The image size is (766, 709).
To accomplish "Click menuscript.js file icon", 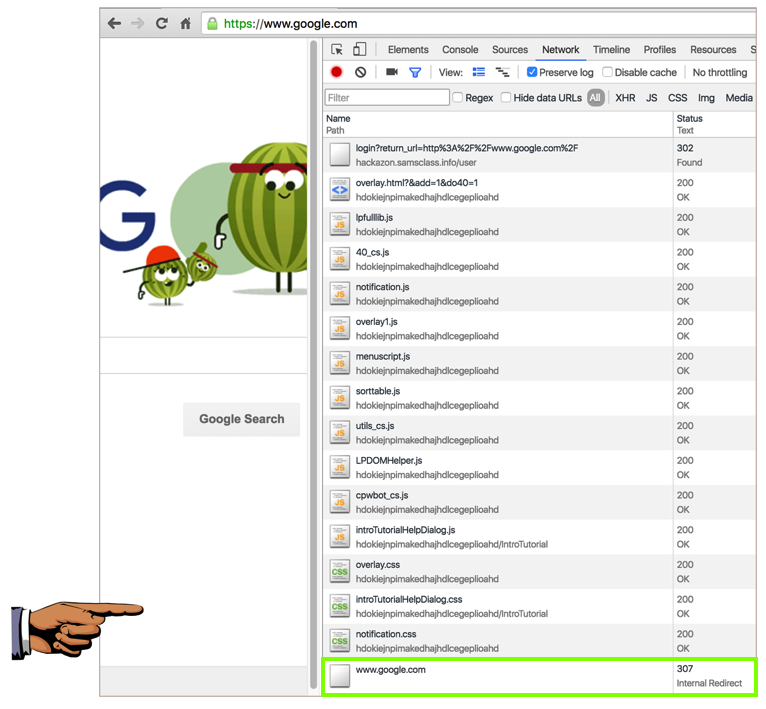I will (340, 363).
